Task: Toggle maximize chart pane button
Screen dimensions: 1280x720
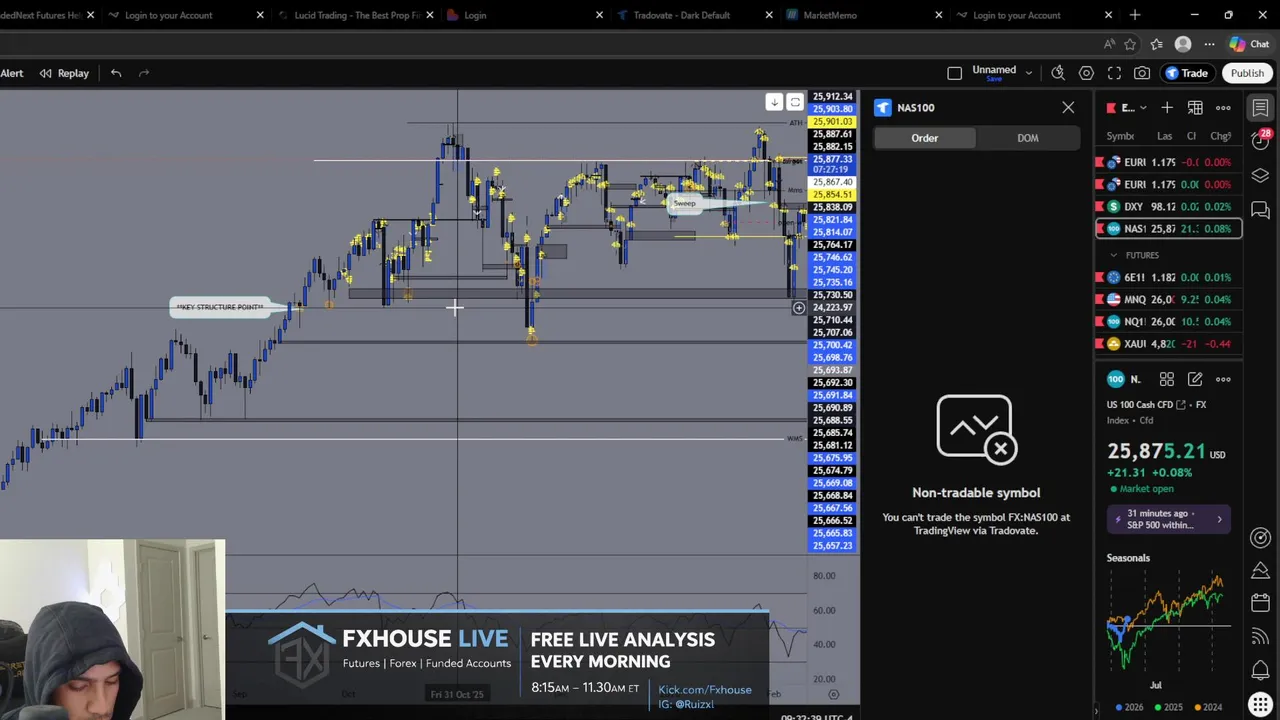Action: coord(795,102)
